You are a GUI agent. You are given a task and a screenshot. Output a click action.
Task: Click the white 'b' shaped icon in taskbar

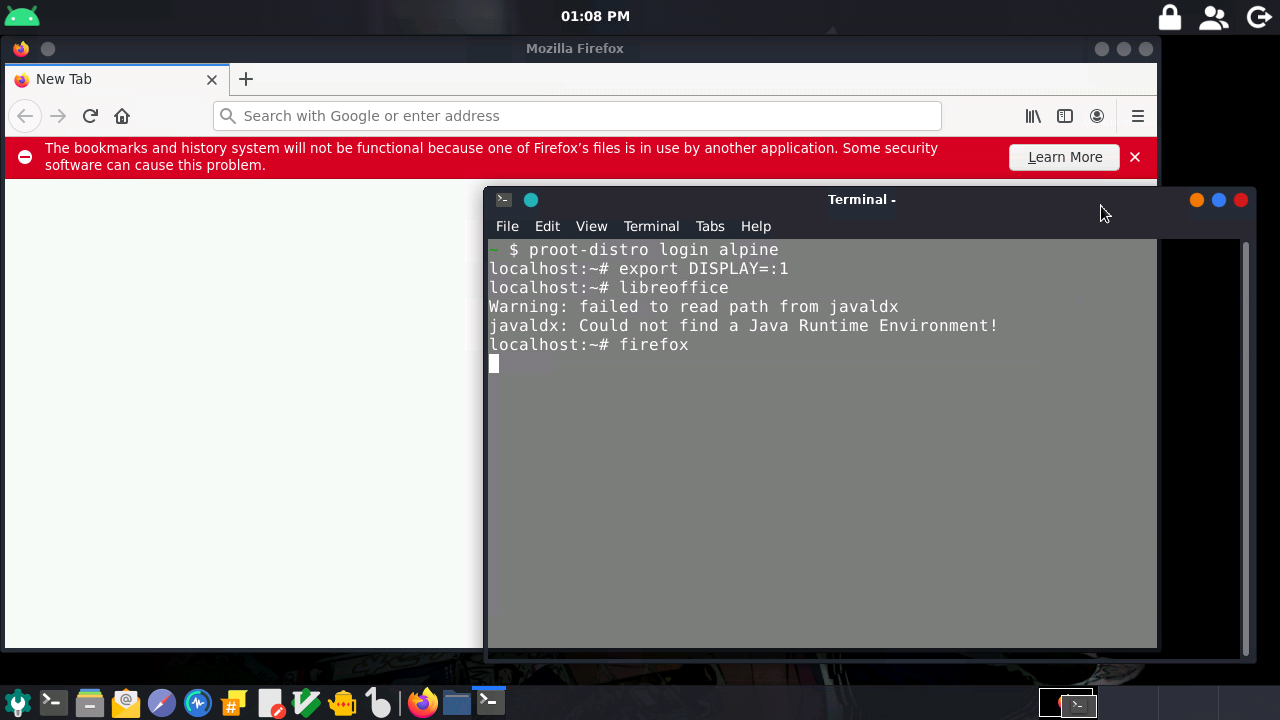click(378, 703)
